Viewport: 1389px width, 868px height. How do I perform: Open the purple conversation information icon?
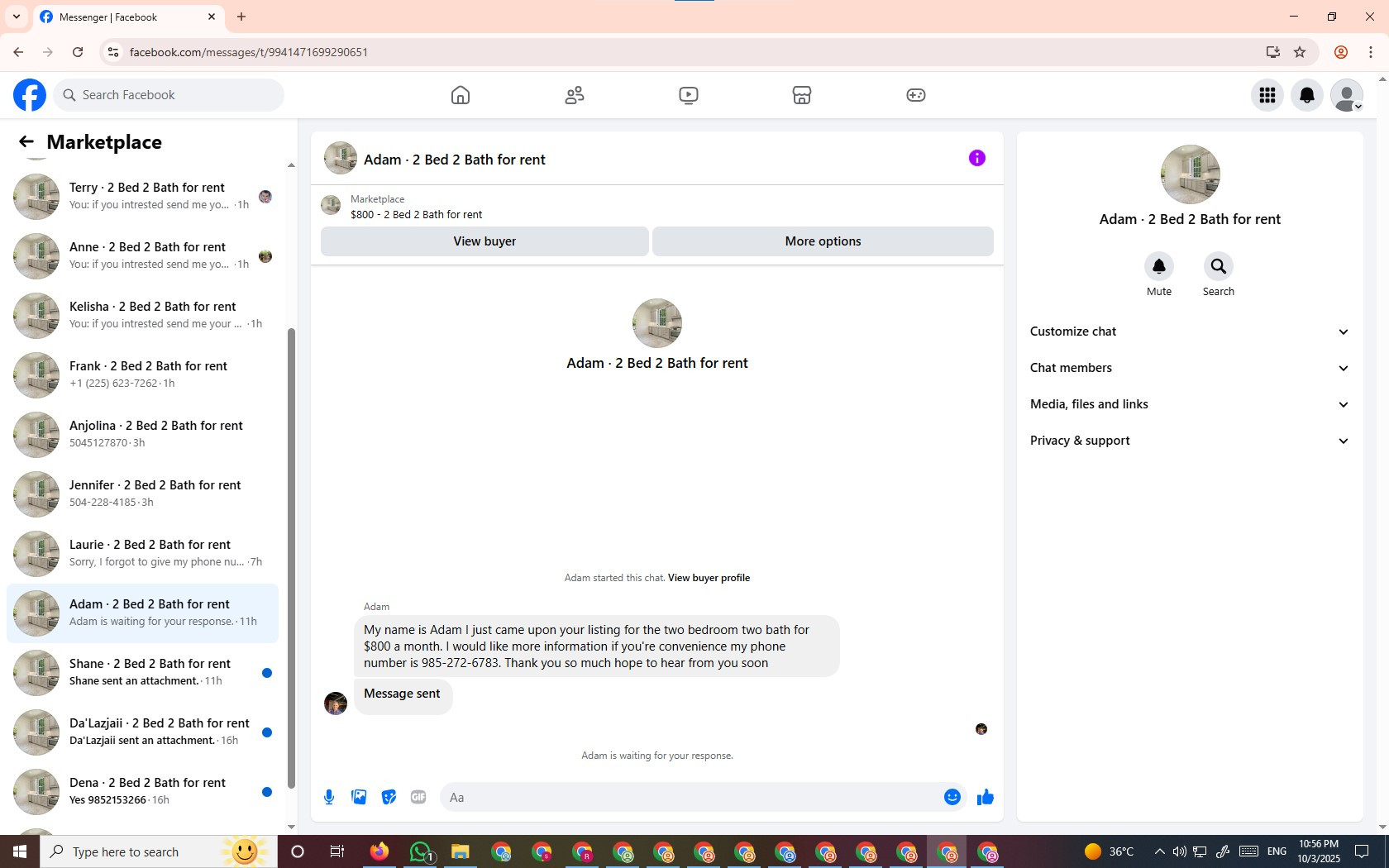(977, 158)
